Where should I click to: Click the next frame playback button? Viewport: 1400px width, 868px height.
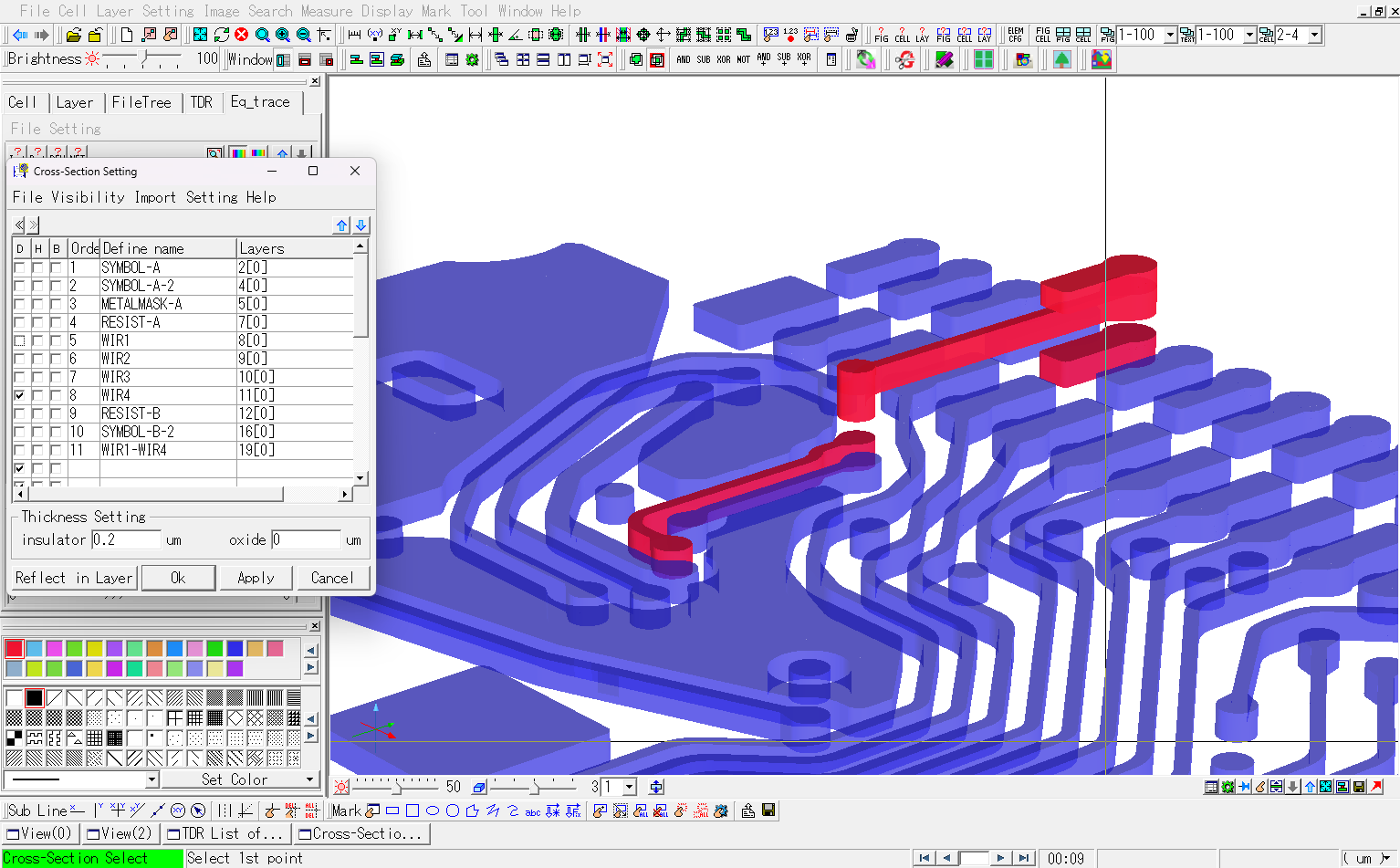(1001, 858)
